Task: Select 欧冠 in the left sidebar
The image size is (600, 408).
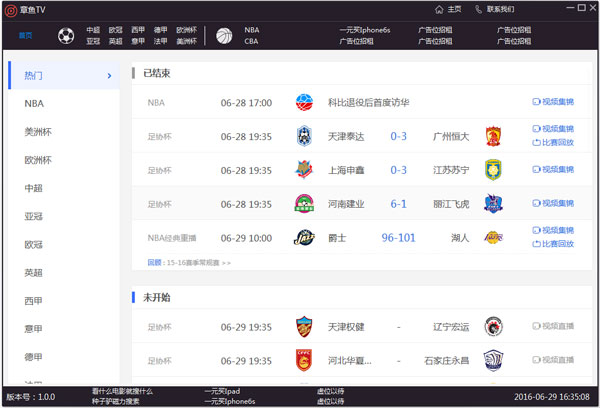Action: pyautogui.click(x=33, y=245)
